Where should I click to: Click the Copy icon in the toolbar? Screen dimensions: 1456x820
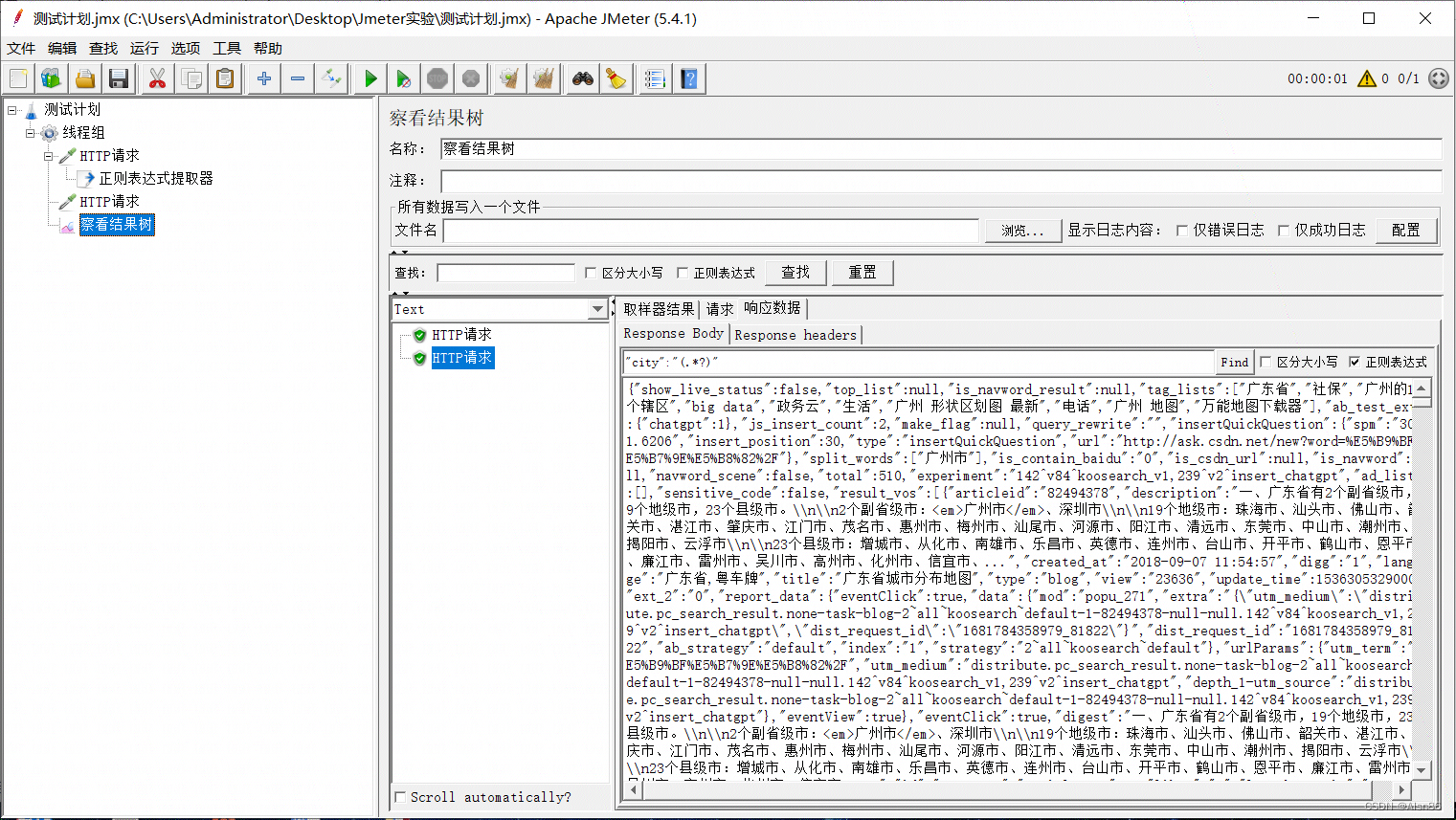pyautogui.click(x=191, y=78)
